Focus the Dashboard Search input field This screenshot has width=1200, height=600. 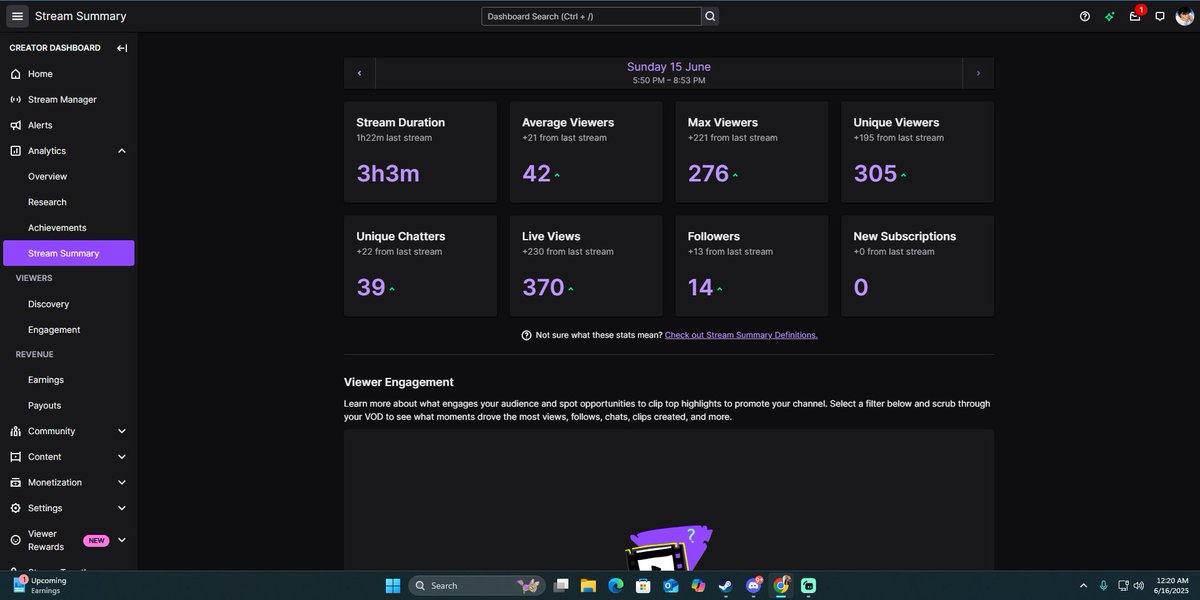(x=591, y=16)
